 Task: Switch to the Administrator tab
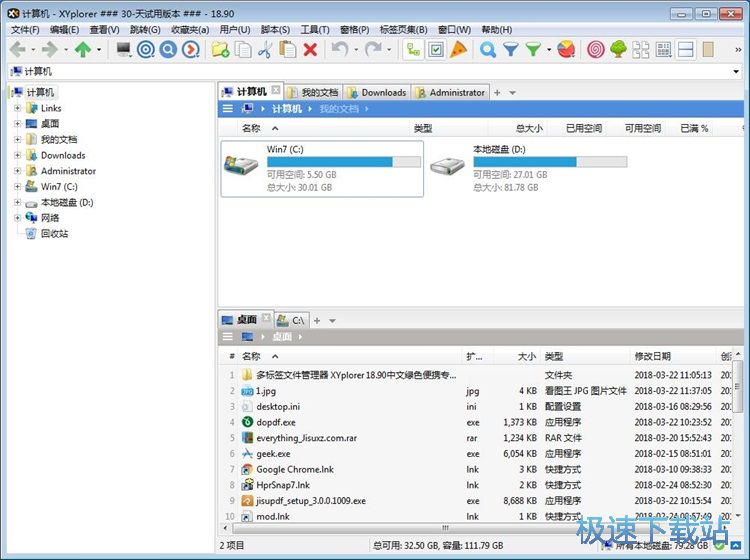[457, 93]
